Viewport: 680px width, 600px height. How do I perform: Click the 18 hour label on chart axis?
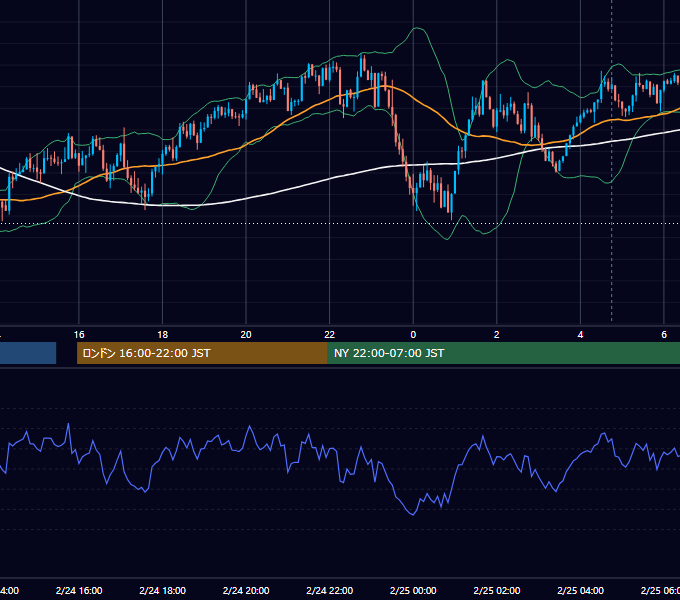click(x=163, y=334)
